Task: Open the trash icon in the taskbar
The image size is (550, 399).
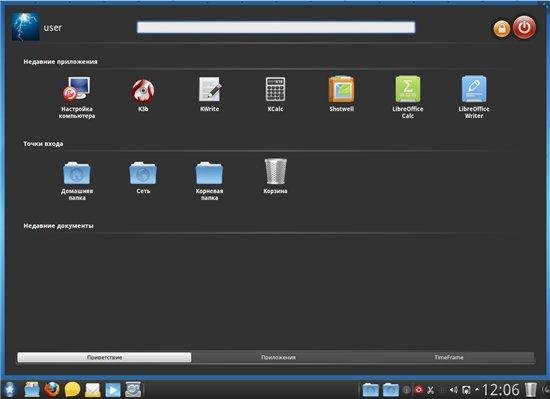Action: pyautogui.click(x=531, y=390)
